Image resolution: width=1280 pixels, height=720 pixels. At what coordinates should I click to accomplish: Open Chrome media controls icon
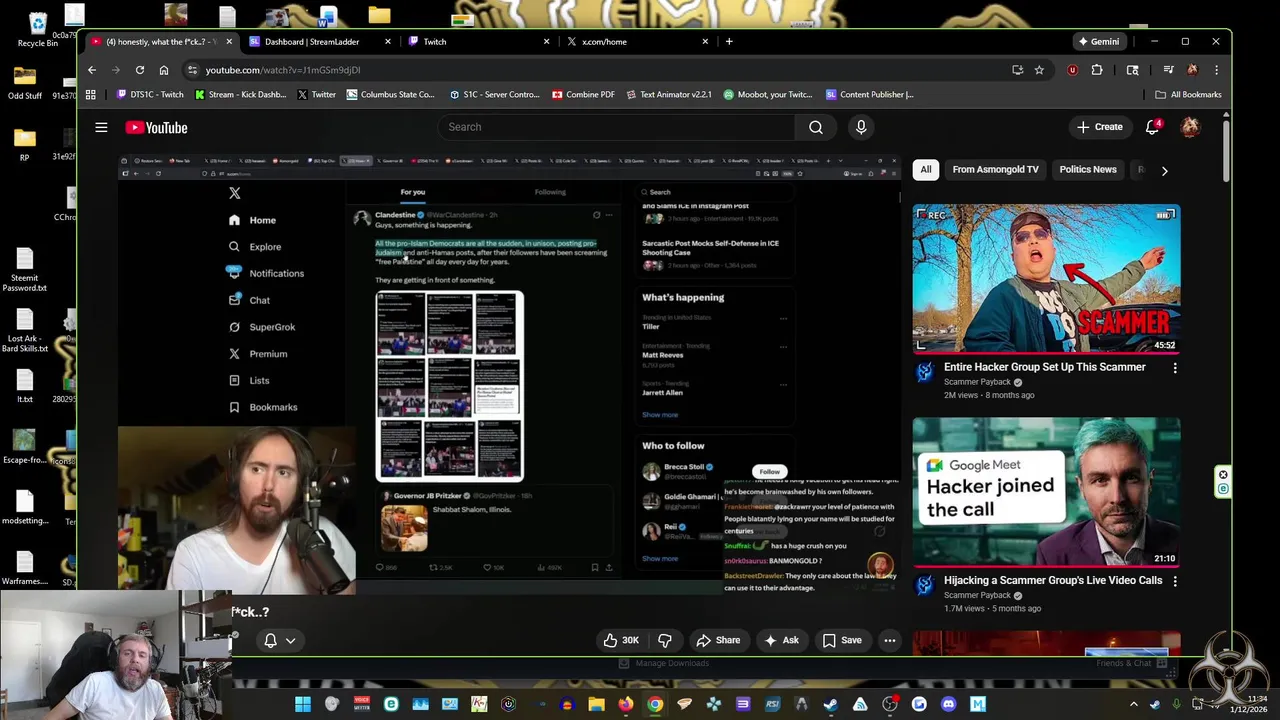tap(1168, 70)
